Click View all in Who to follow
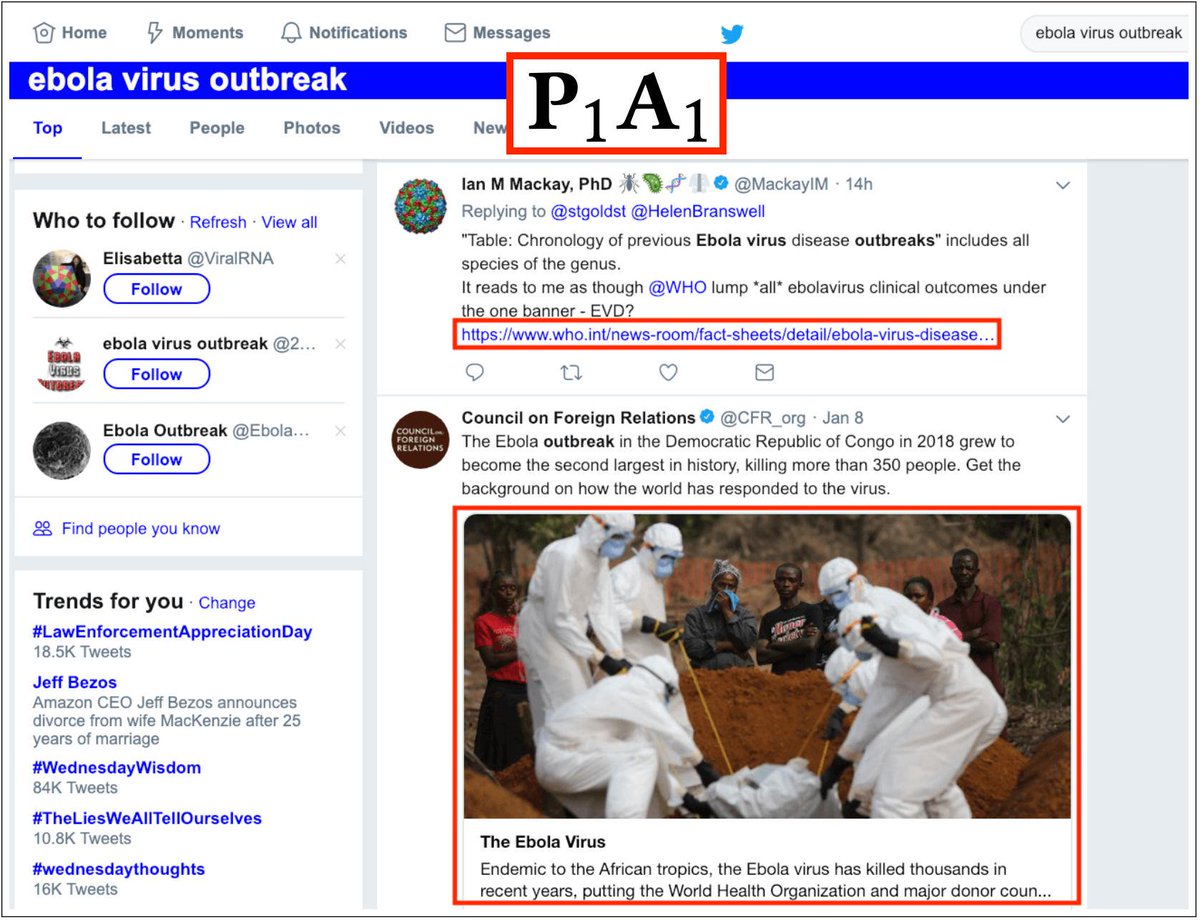The image size is (1200, 920). 289,222
